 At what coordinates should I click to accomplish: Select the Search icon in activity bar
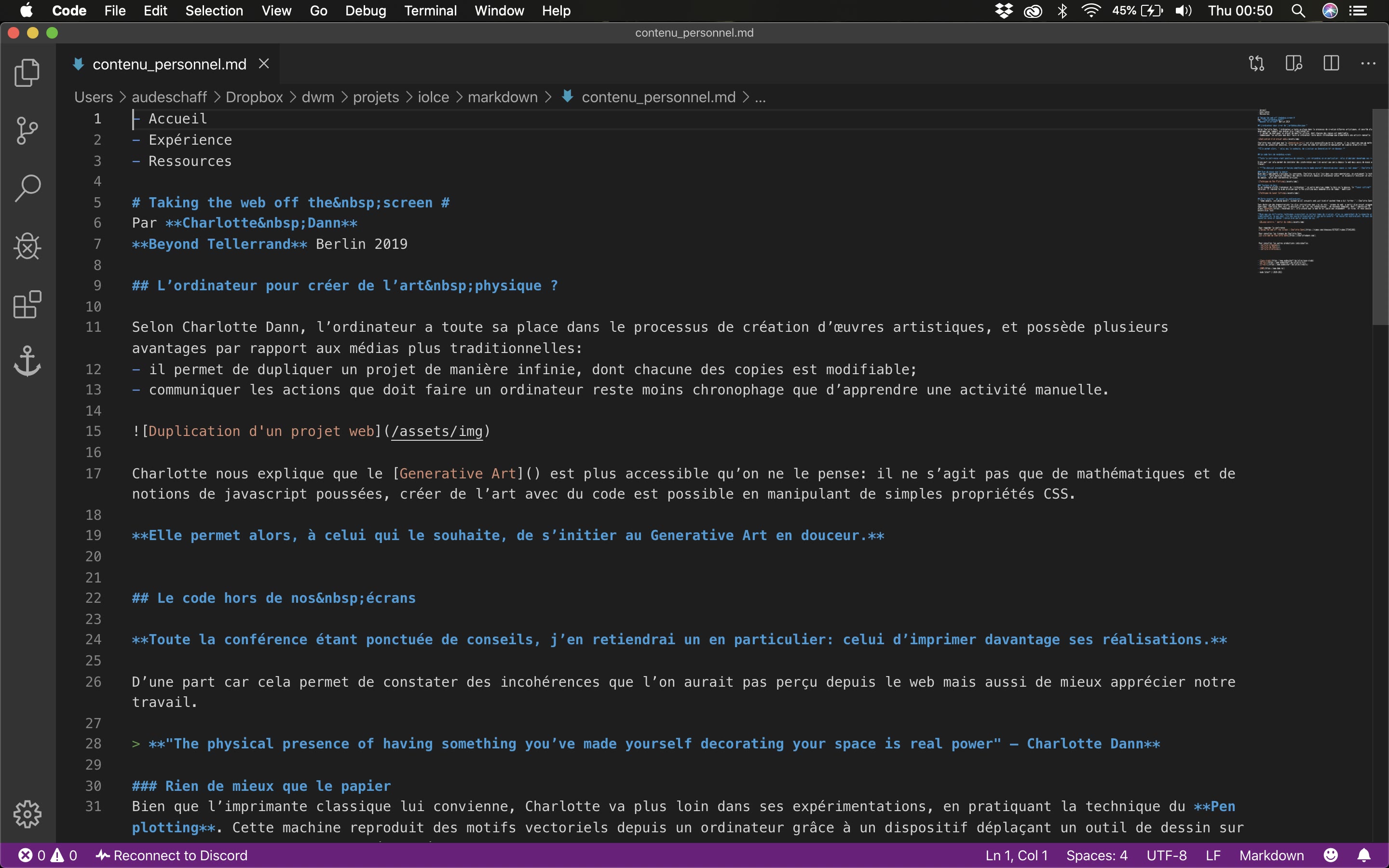pyautogui.click(x=27, y=187)
